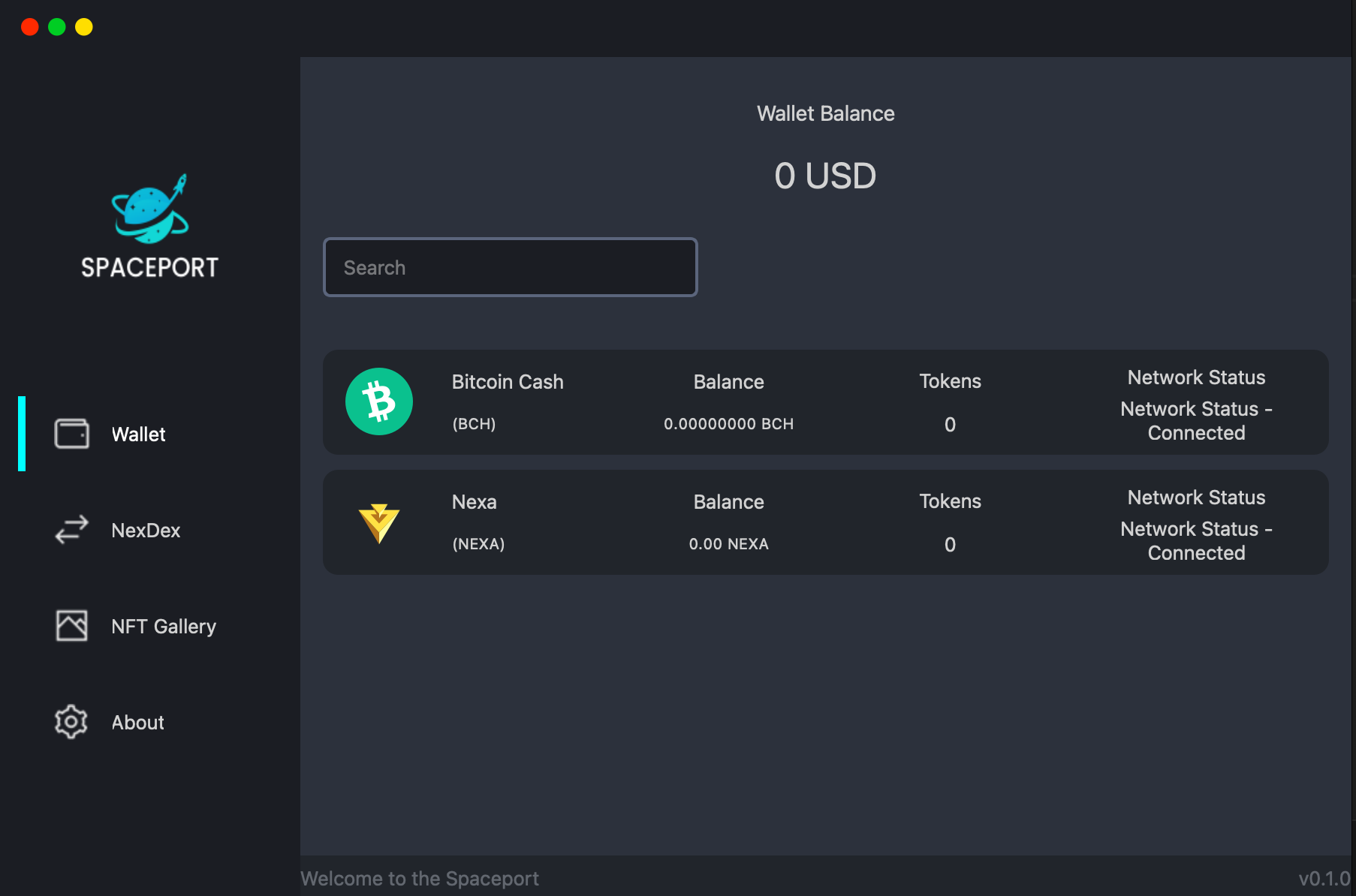
Task: Click Nexa network Connected status
Action: point(1197,541)
